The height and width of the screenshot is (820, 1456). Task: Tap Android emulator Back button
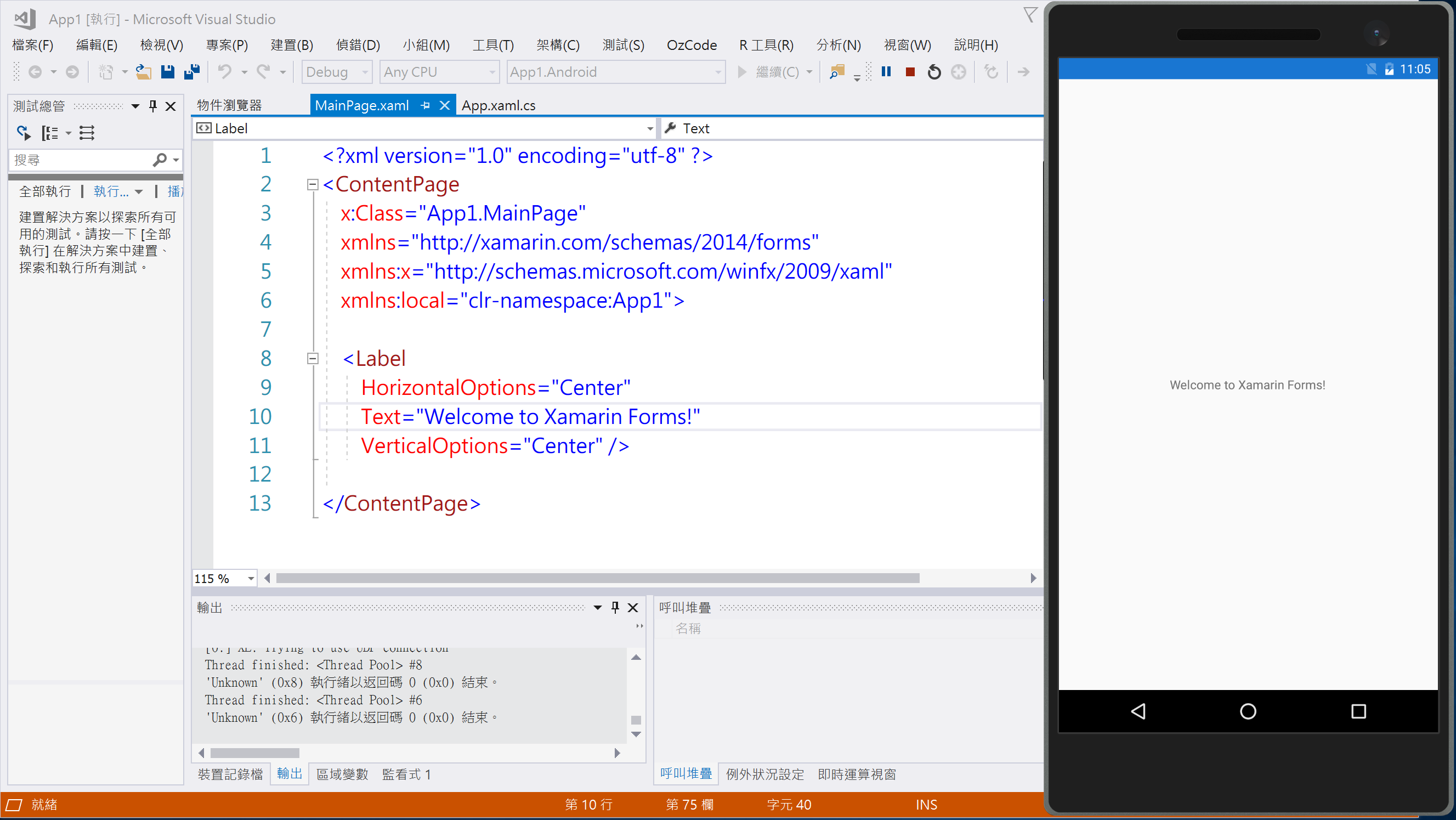click(x=1138, y=711)
